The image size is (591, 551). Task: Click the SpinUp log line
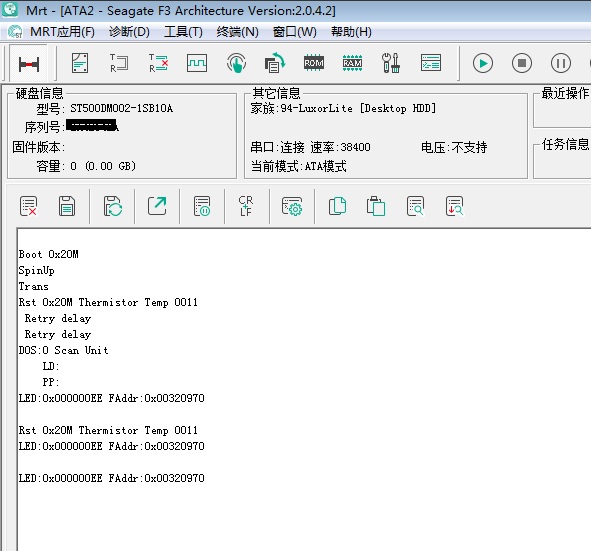[37, 271]
